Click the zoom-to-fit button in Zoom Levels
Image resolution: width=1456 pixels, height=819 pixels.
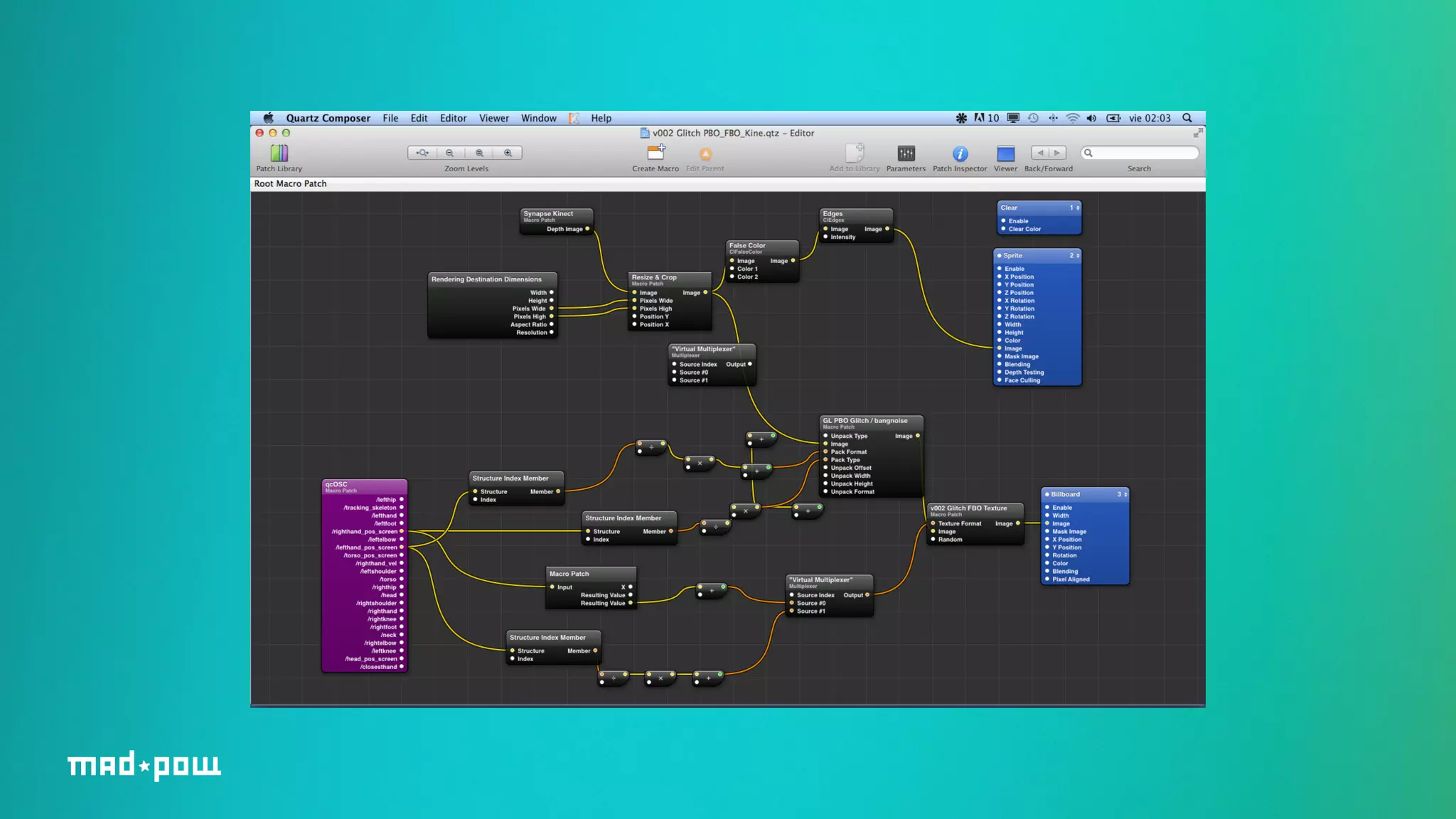pos(422,153)
